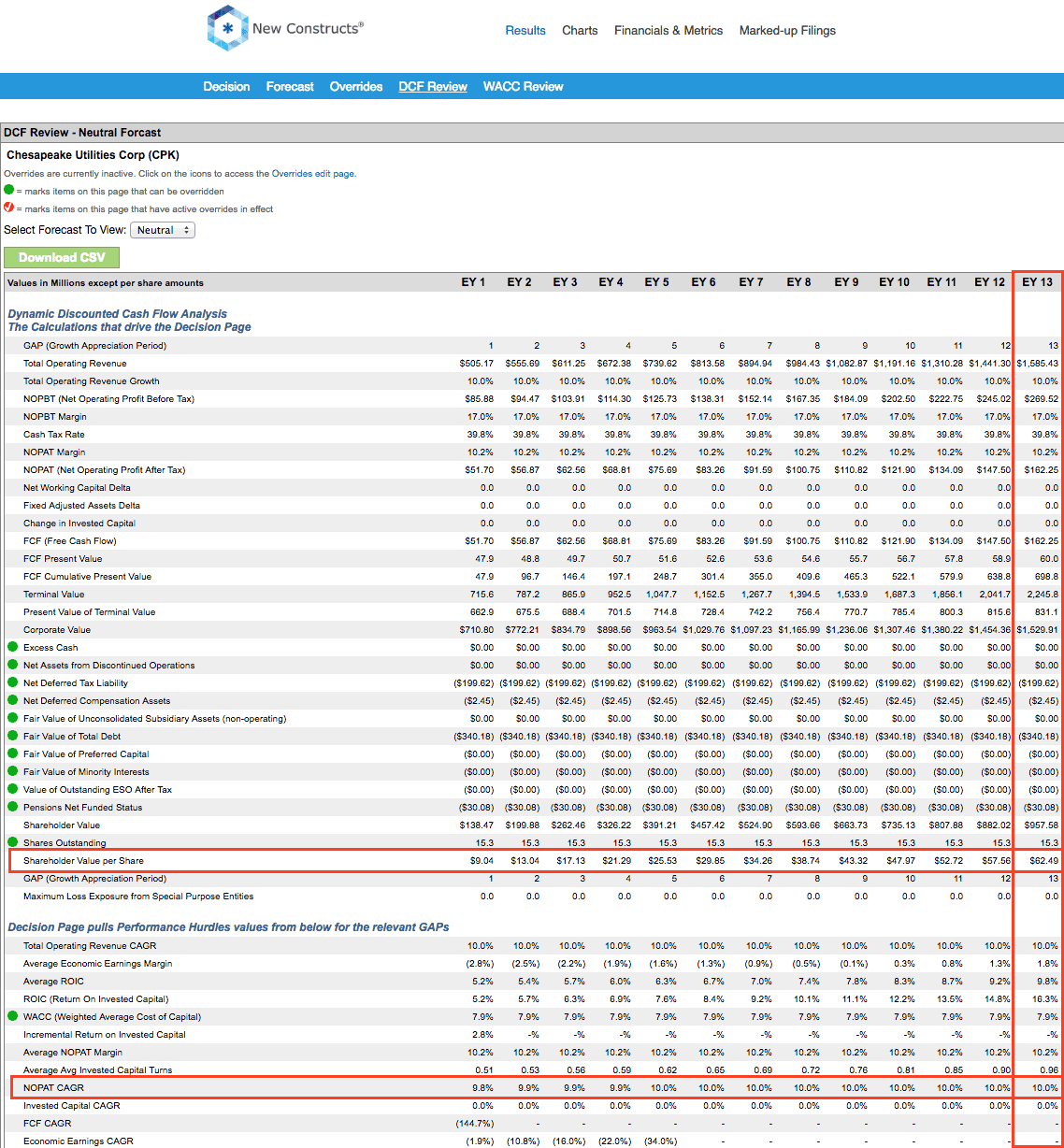1064x1148 pixels.
Task: Click the Chesapeake Utilities Corp (CPK) heading
Action: coord(93,155)
